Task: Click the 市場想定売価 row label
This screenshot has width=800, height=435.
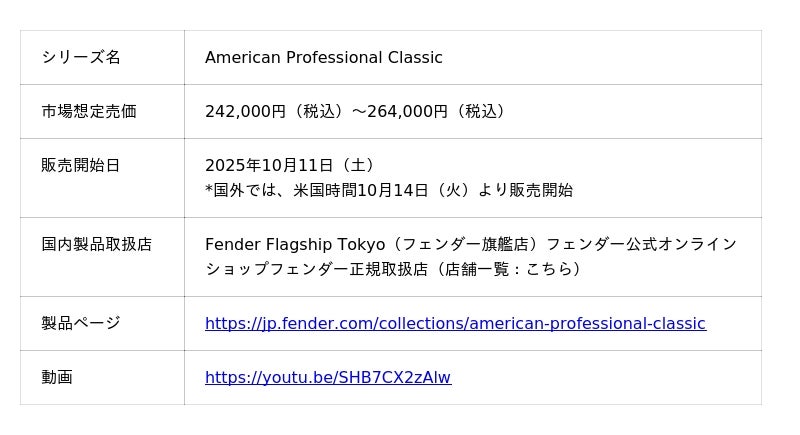Action: [89, 111]
